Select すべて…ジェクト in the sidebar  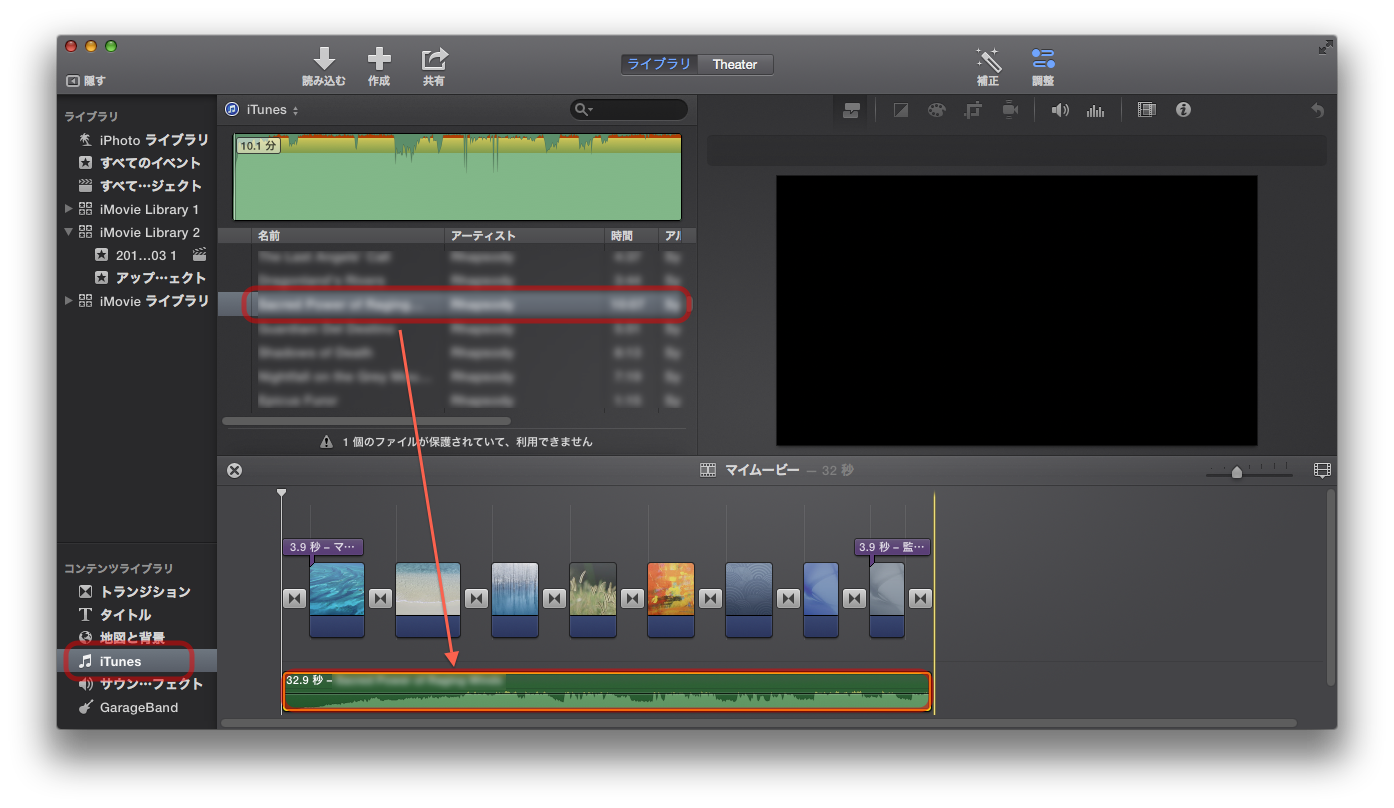click(x=139, y=186)
